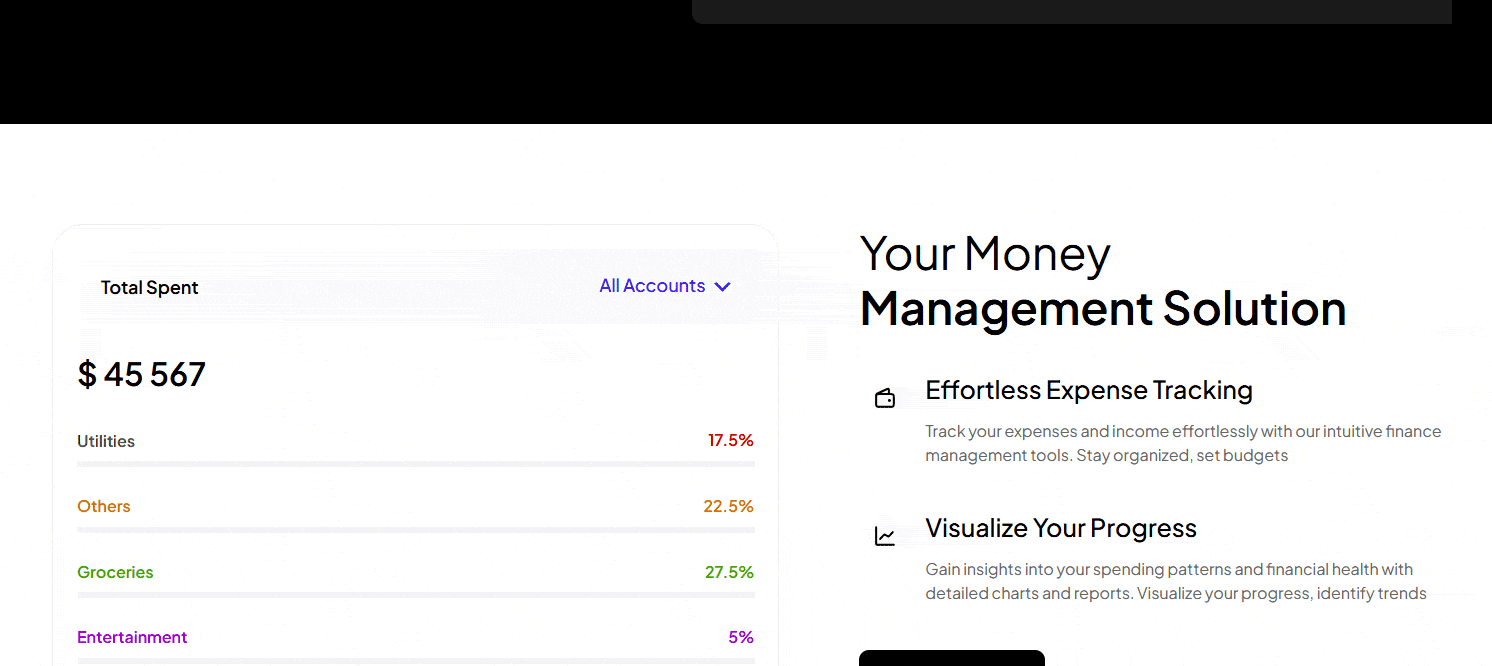Click the Effortless Expense Tracking heading
This screenshot has height=666, width=1492.
click(x=1089, y=390)
